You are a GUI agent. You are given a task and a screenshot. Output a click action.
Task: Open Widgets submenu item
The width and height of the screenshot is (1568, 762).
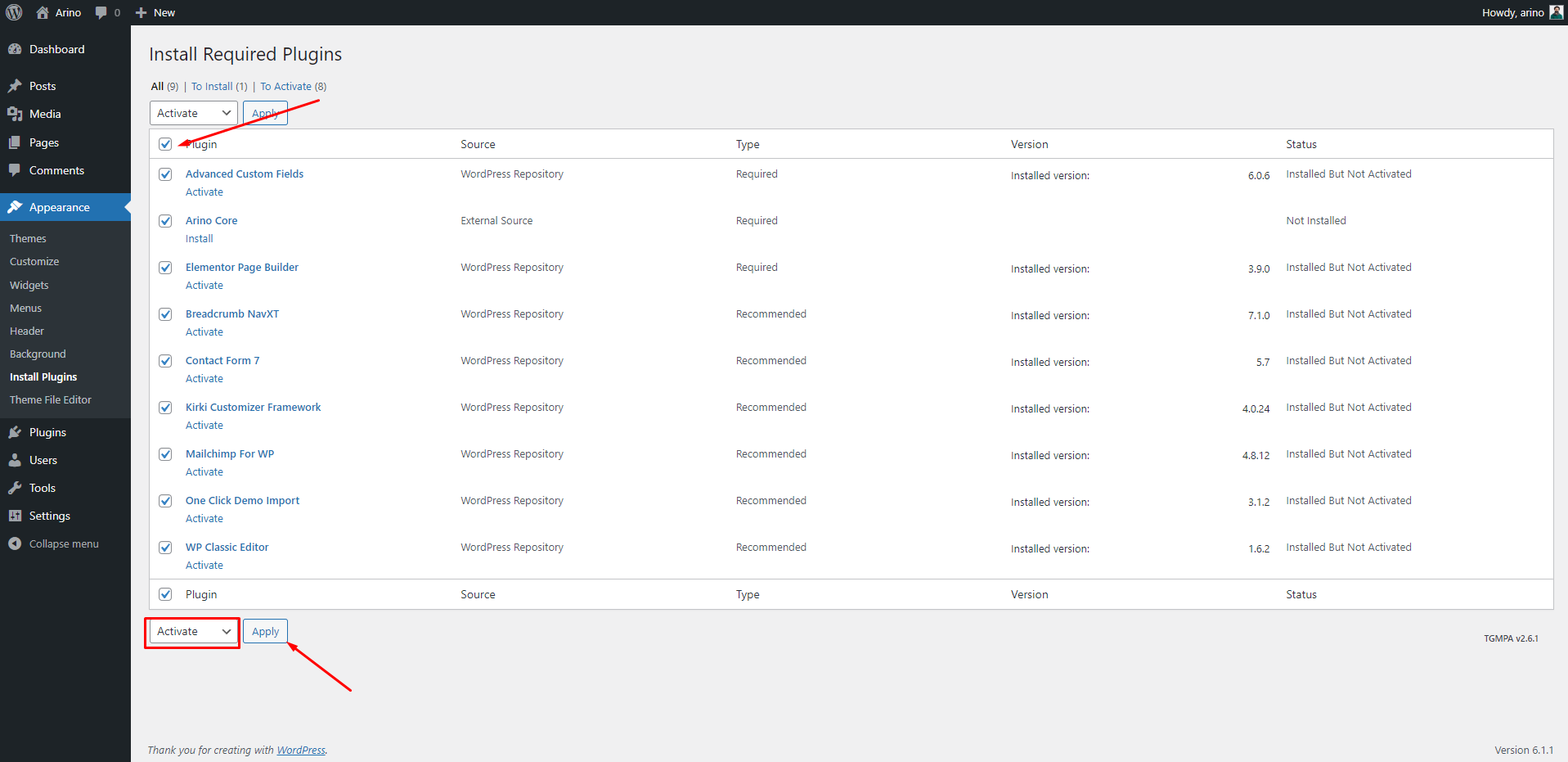(29, 285)
